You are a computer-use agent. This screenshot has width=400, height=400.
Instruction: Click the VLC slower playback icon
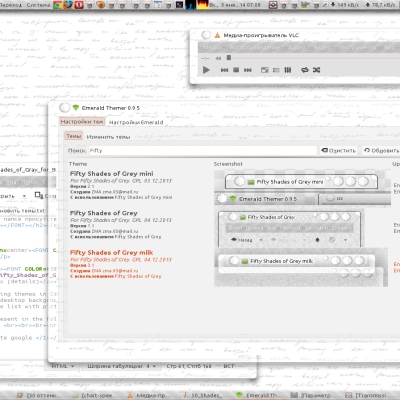[x=218, y=58]
